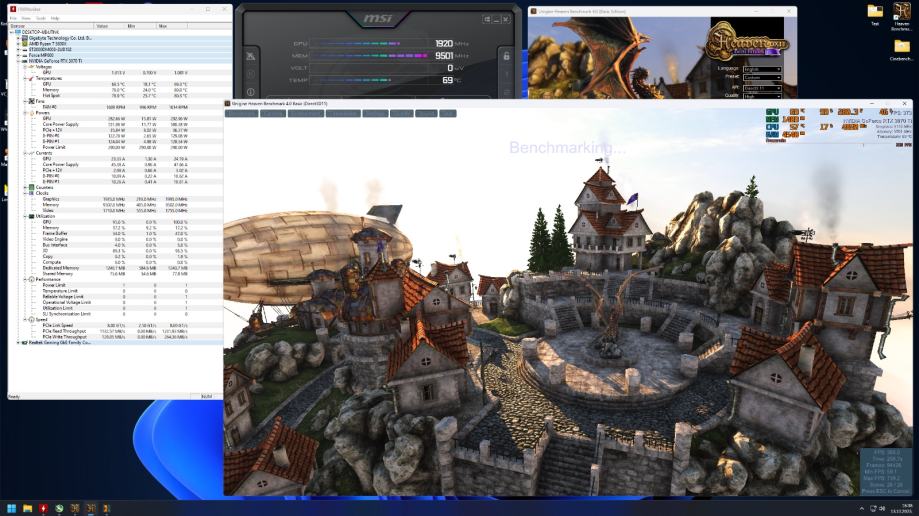Image resolution: width=919 pixels, height=516 pixels.
Task: Click the Temperatures thermometer icon
Action: (x=32, y=78)
